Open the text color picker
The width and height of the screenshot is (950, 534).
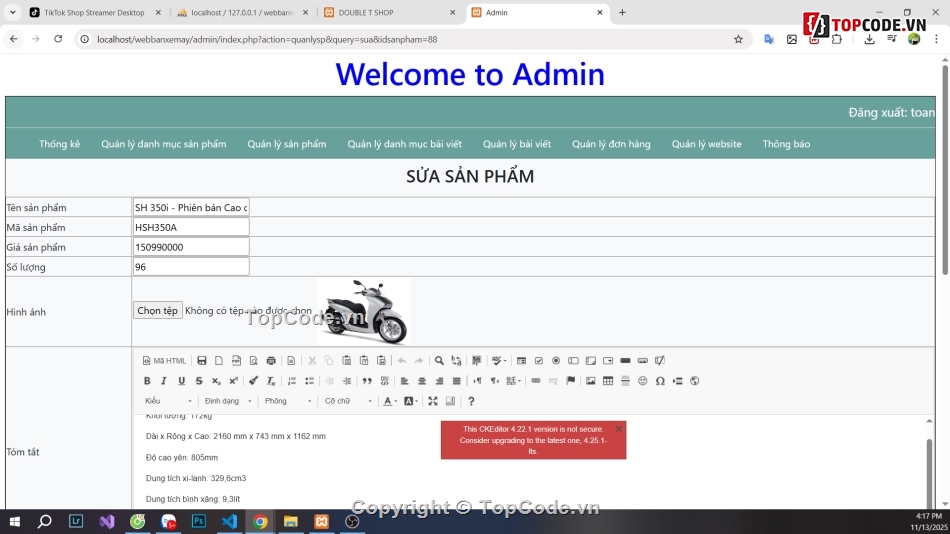[x=390, y=401]
